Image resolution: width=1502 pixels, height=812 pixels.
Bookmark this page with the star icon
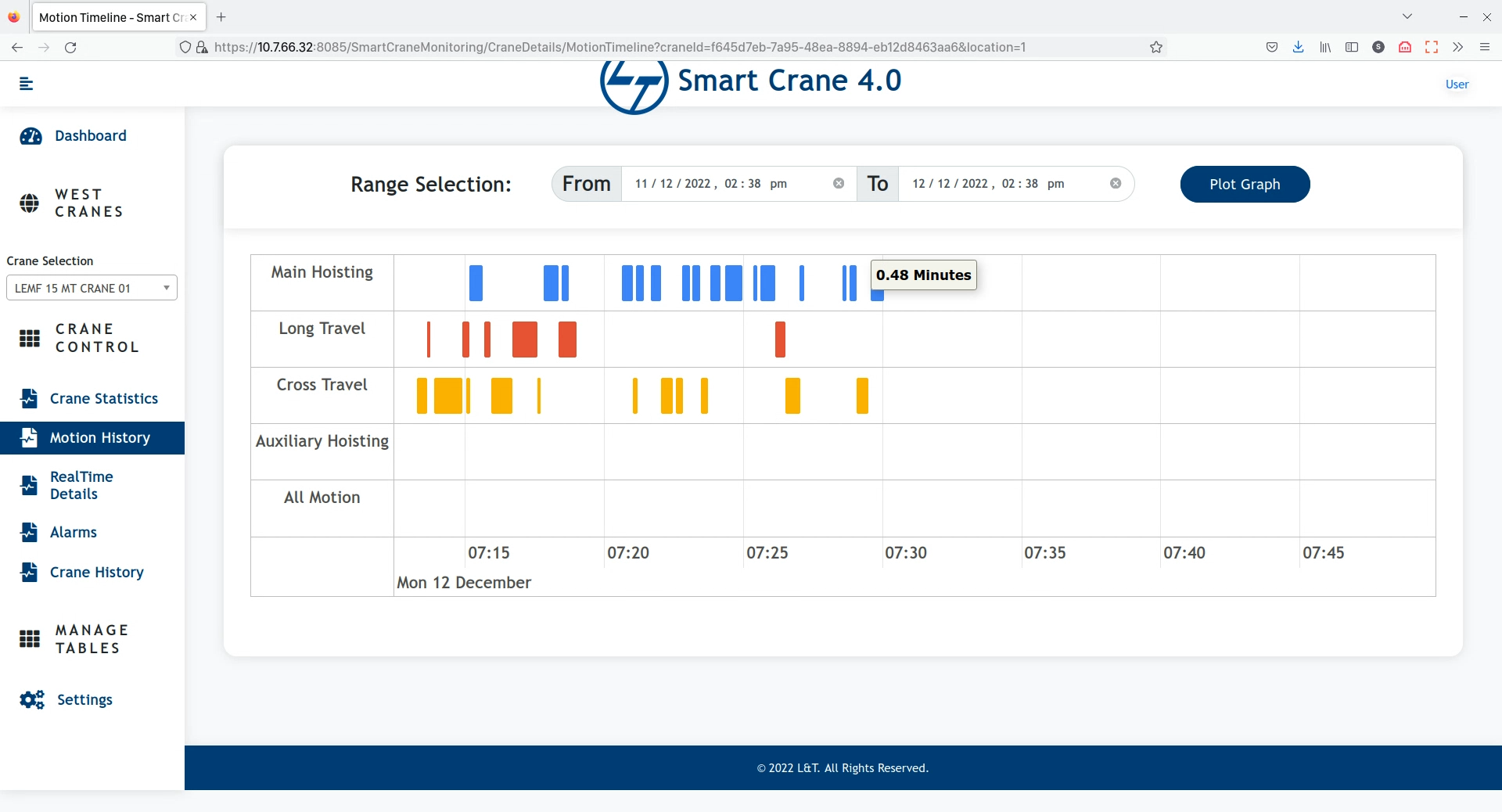coord(1156,47)
